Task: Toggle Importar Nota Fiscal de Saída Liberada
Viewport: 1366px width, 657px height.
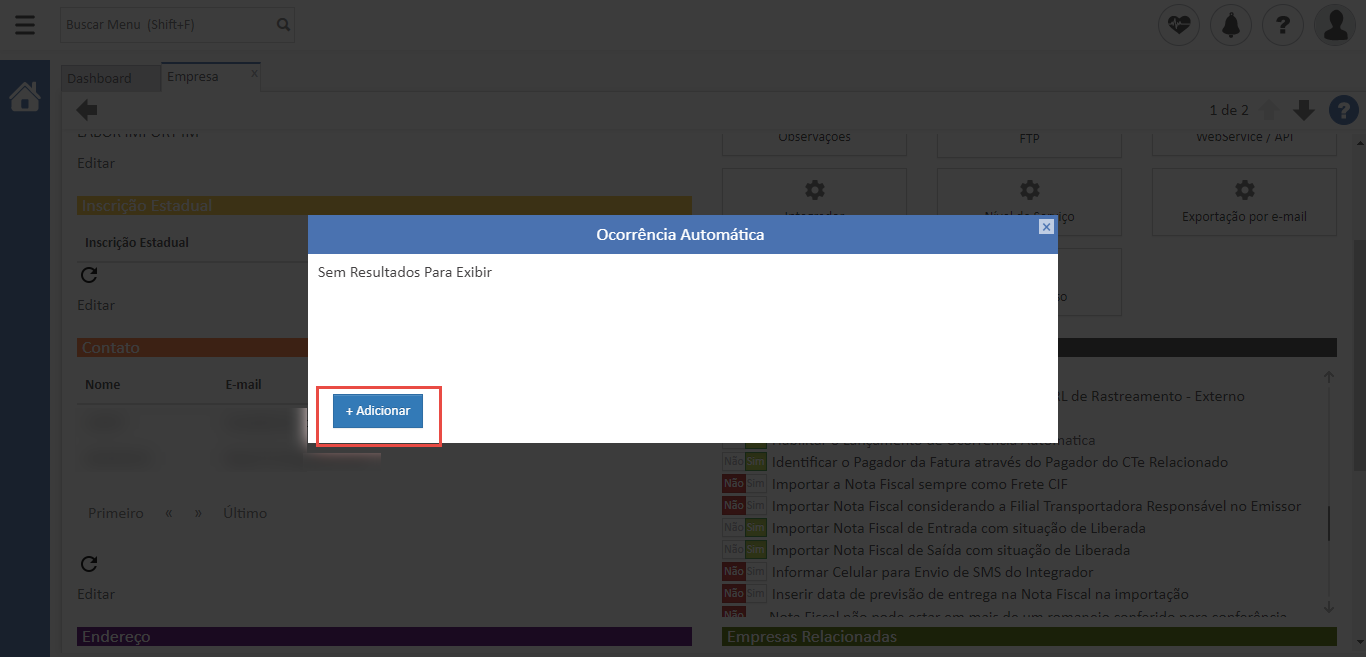Action: (744, 550)
